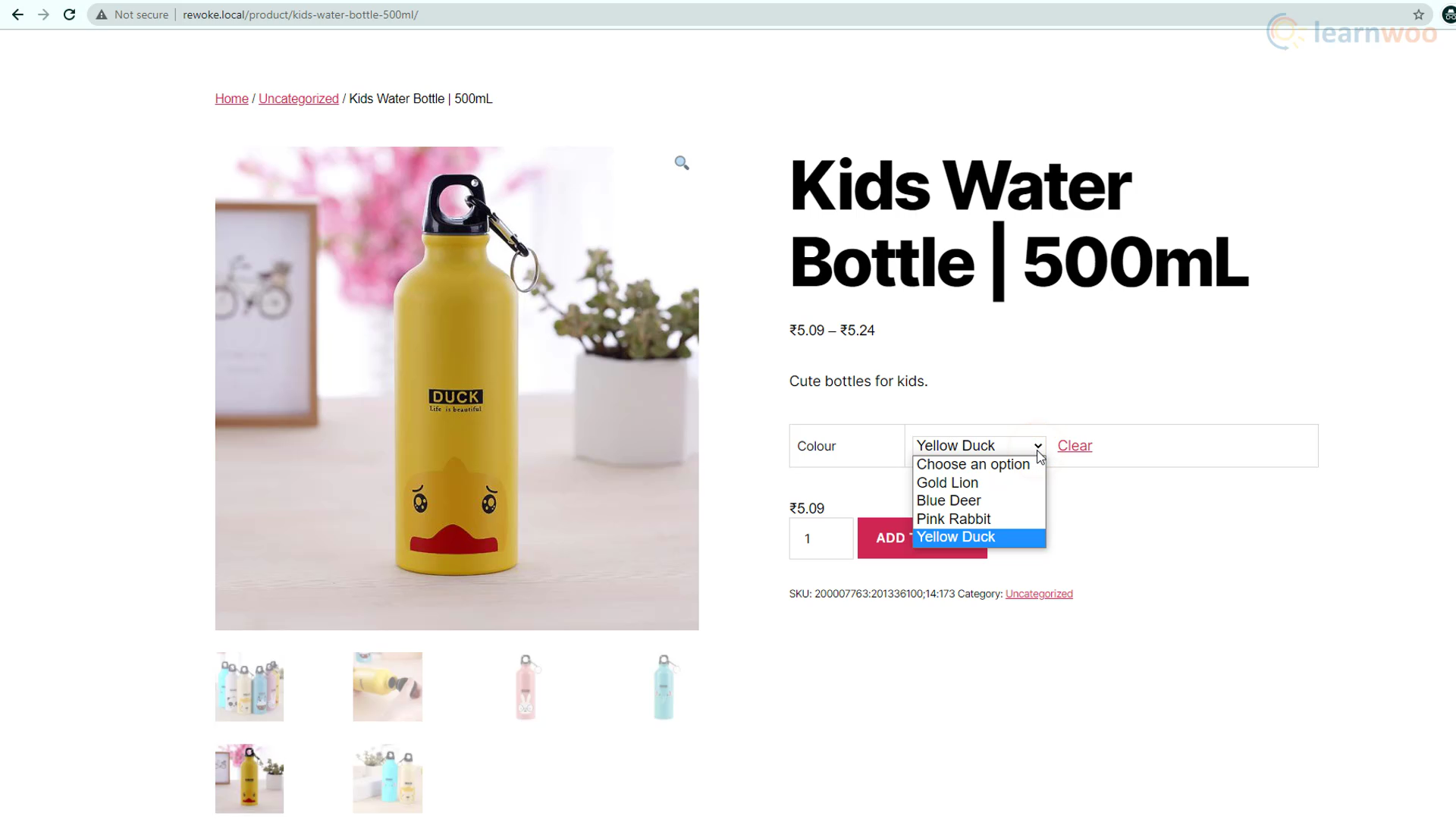Select 'Gold Lion' from colour dropdown
The height and width of the screenshot is (819, 1456).
point(948,482)
